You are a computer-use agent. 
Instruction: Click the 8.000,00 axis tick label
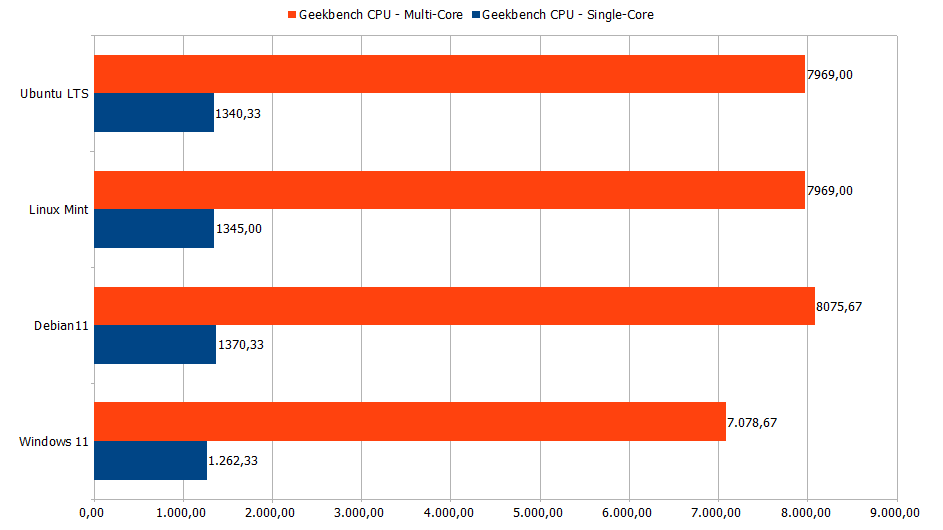(805, 513)
